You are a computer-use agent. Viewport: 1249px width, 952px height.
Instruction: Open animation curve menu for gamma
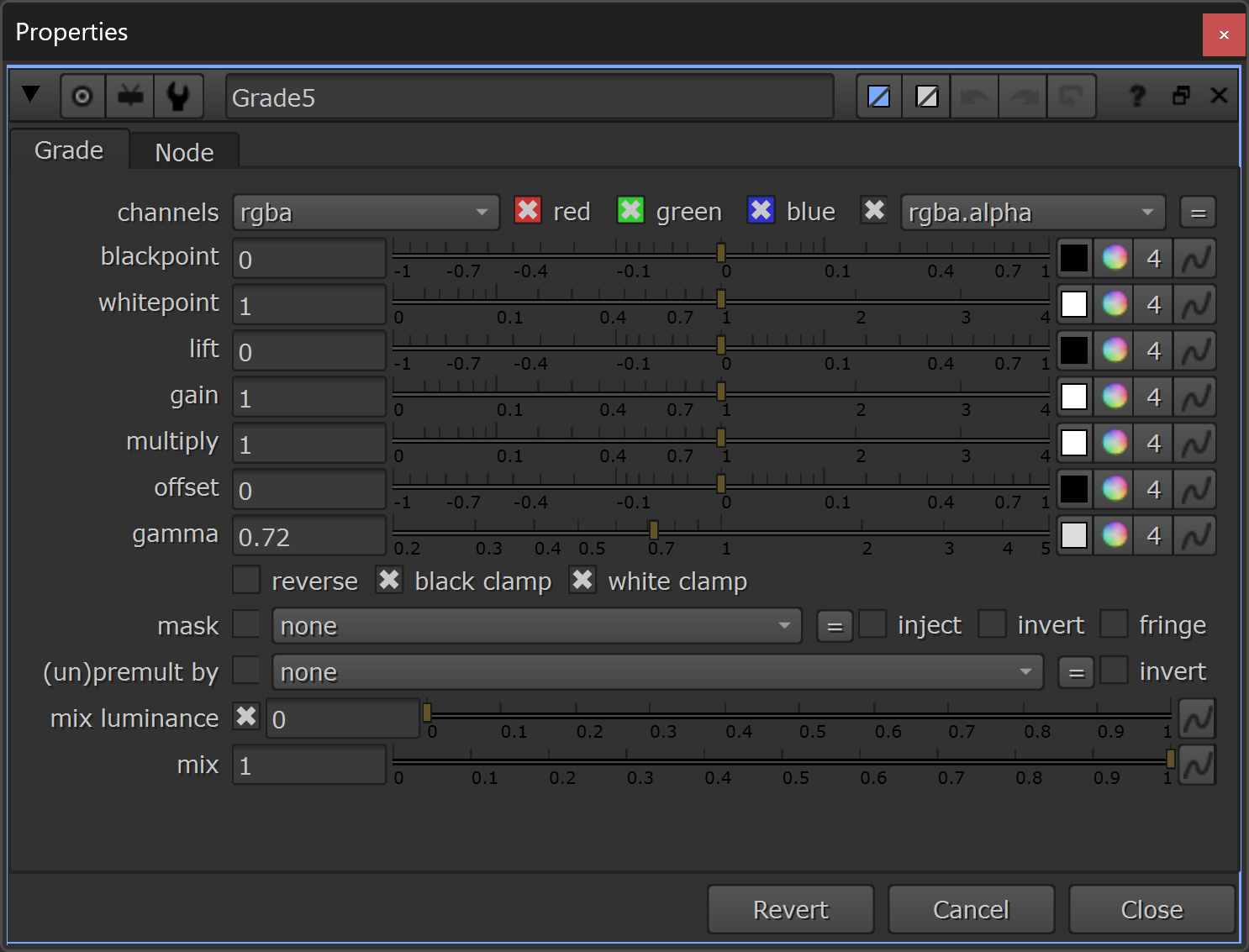click(x=1195, y=535)
